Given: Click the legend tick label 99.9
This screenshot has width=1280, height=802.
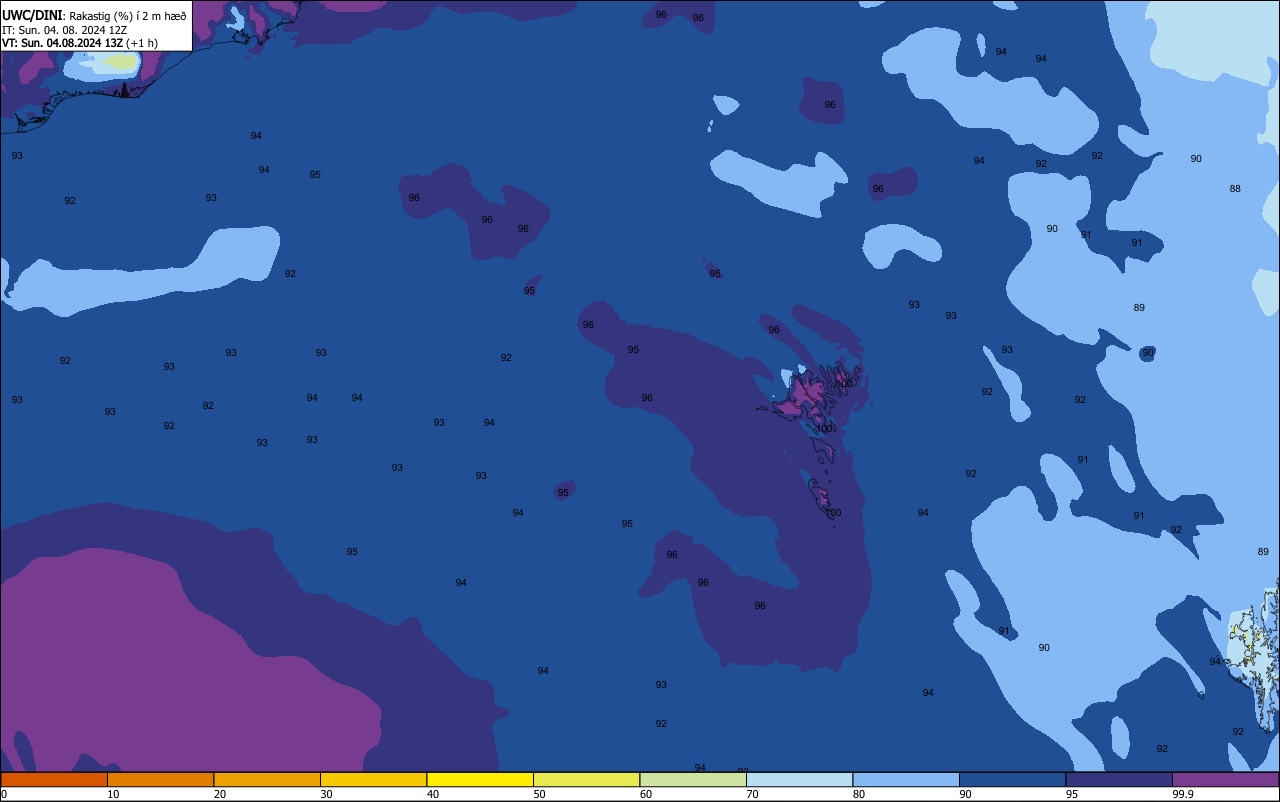Looking at the screenshot, I should tap(1184, 794).
